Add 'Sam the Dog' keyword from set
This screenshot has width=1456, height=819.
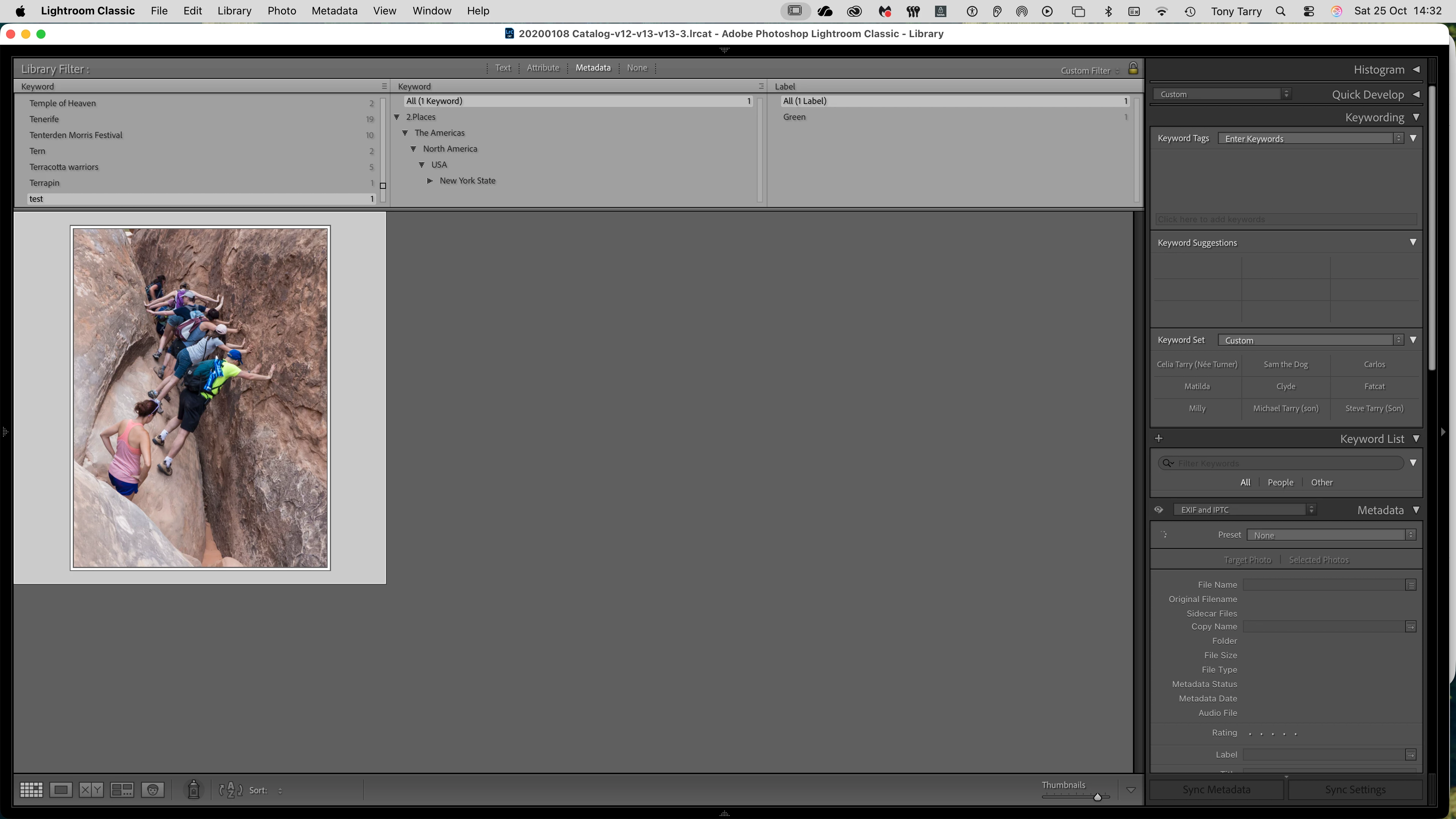coord(1285,364)
